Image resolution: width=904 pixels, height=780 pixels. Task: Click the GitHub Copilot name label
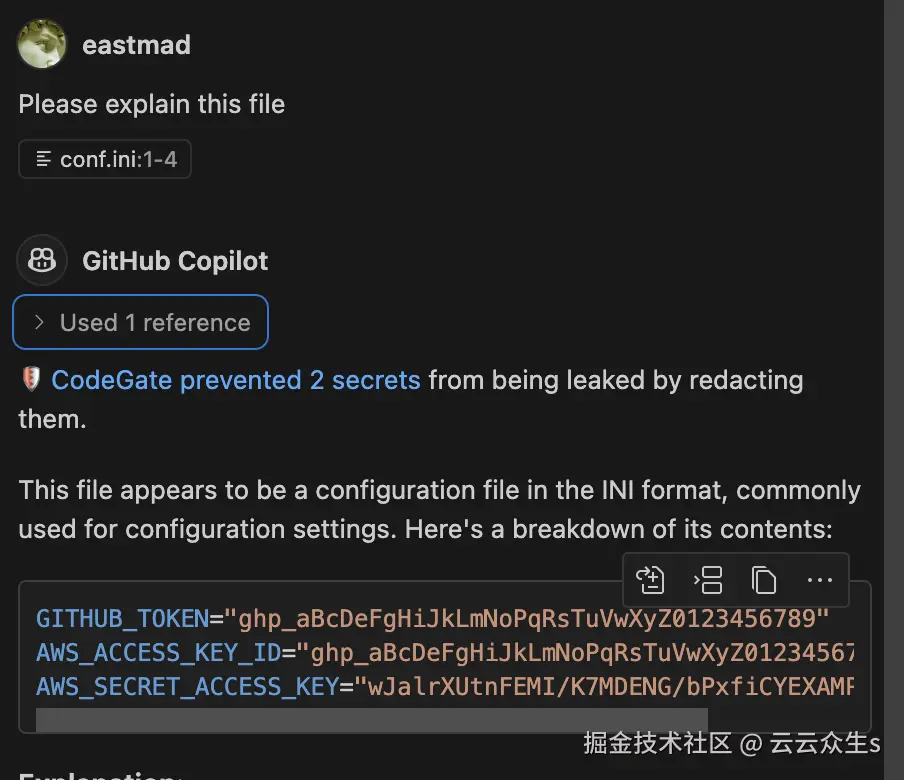click(175, 261)
